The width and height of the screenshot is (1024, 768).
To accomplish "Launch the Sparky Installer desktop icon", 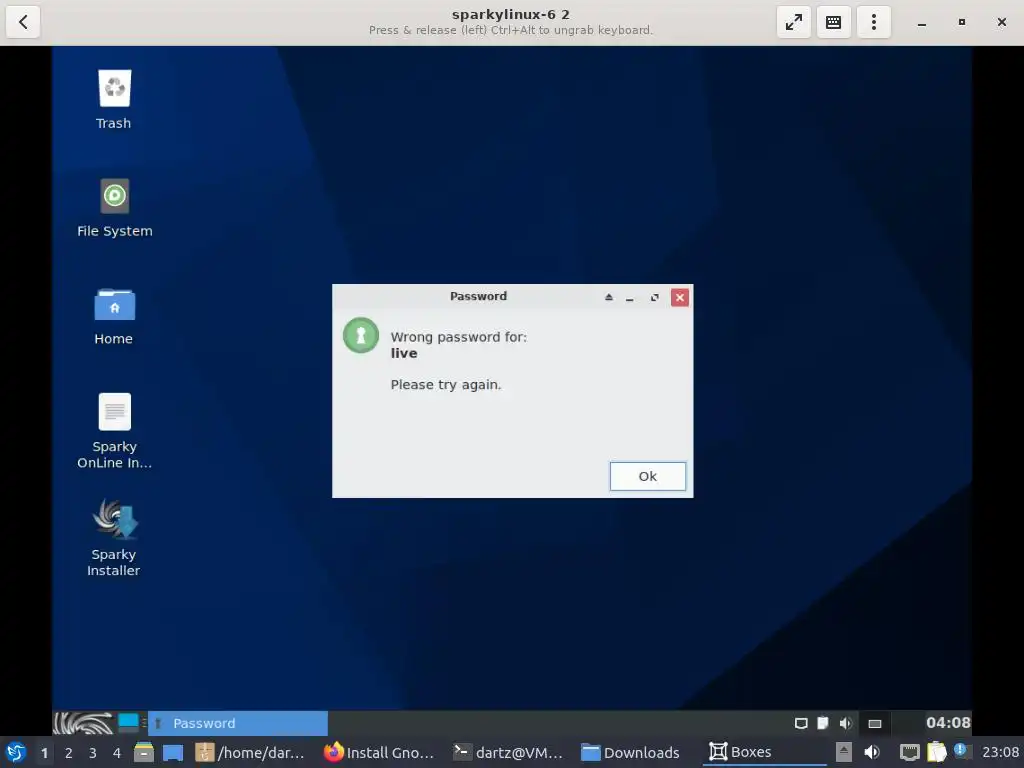I will point(114,538).
